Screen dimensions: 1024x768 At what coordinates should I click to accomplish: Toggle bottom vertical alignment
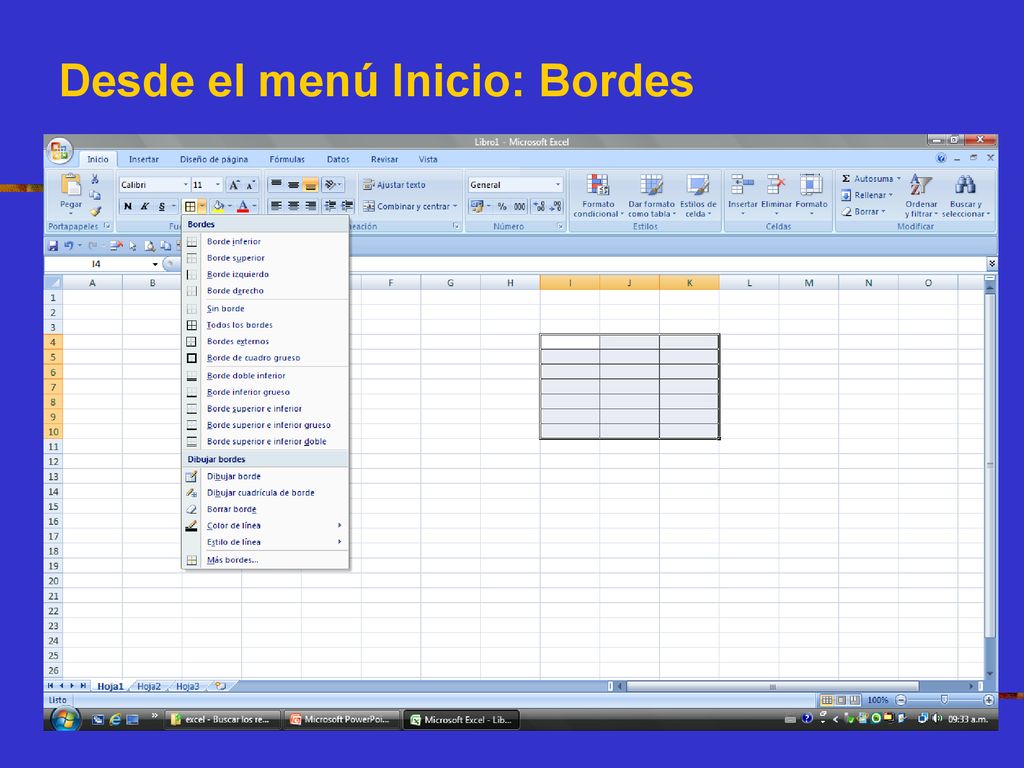310,185
